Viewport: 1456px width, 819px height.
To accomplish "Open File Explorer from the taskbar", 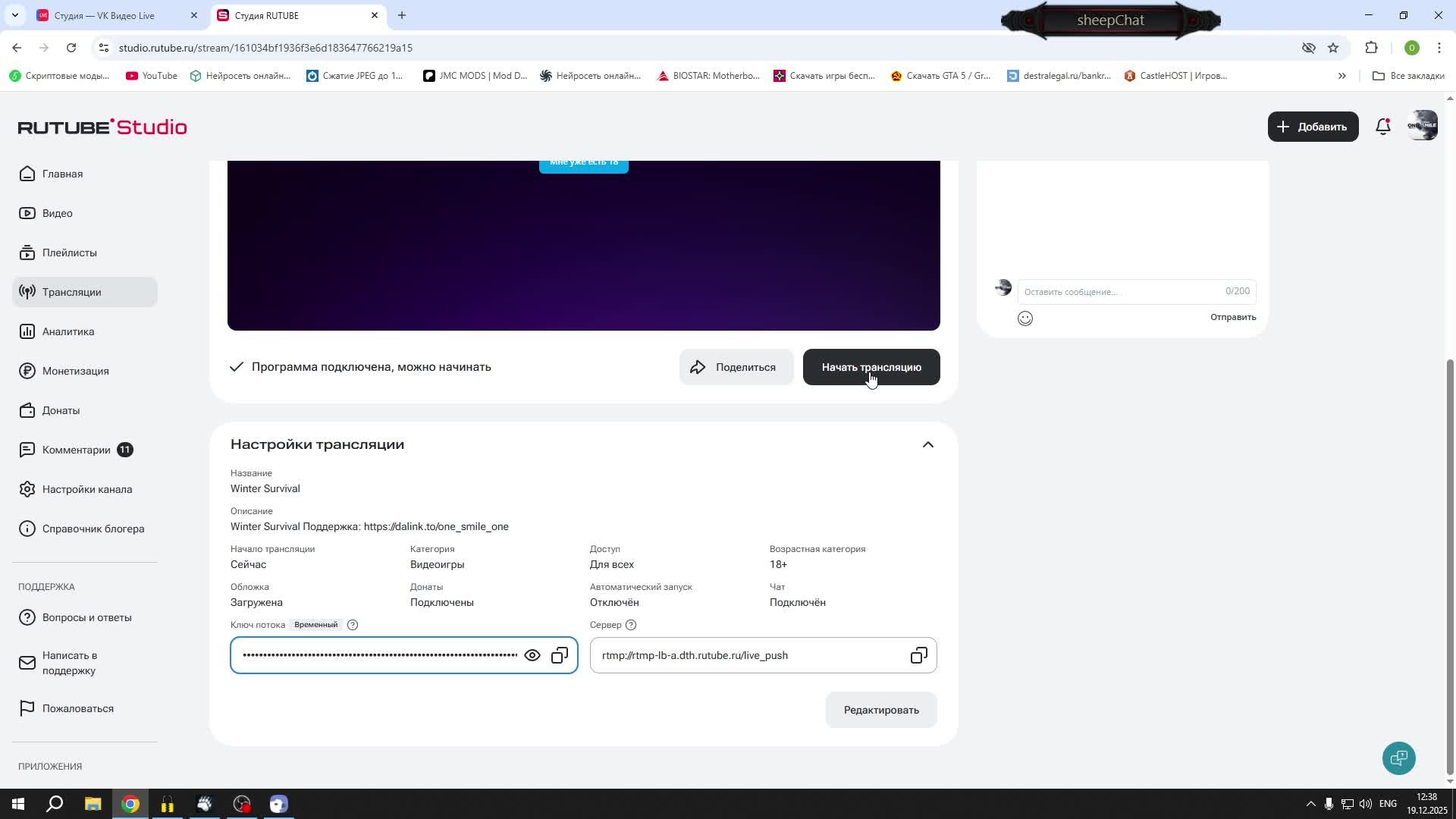I will click(x=93, y=804).
